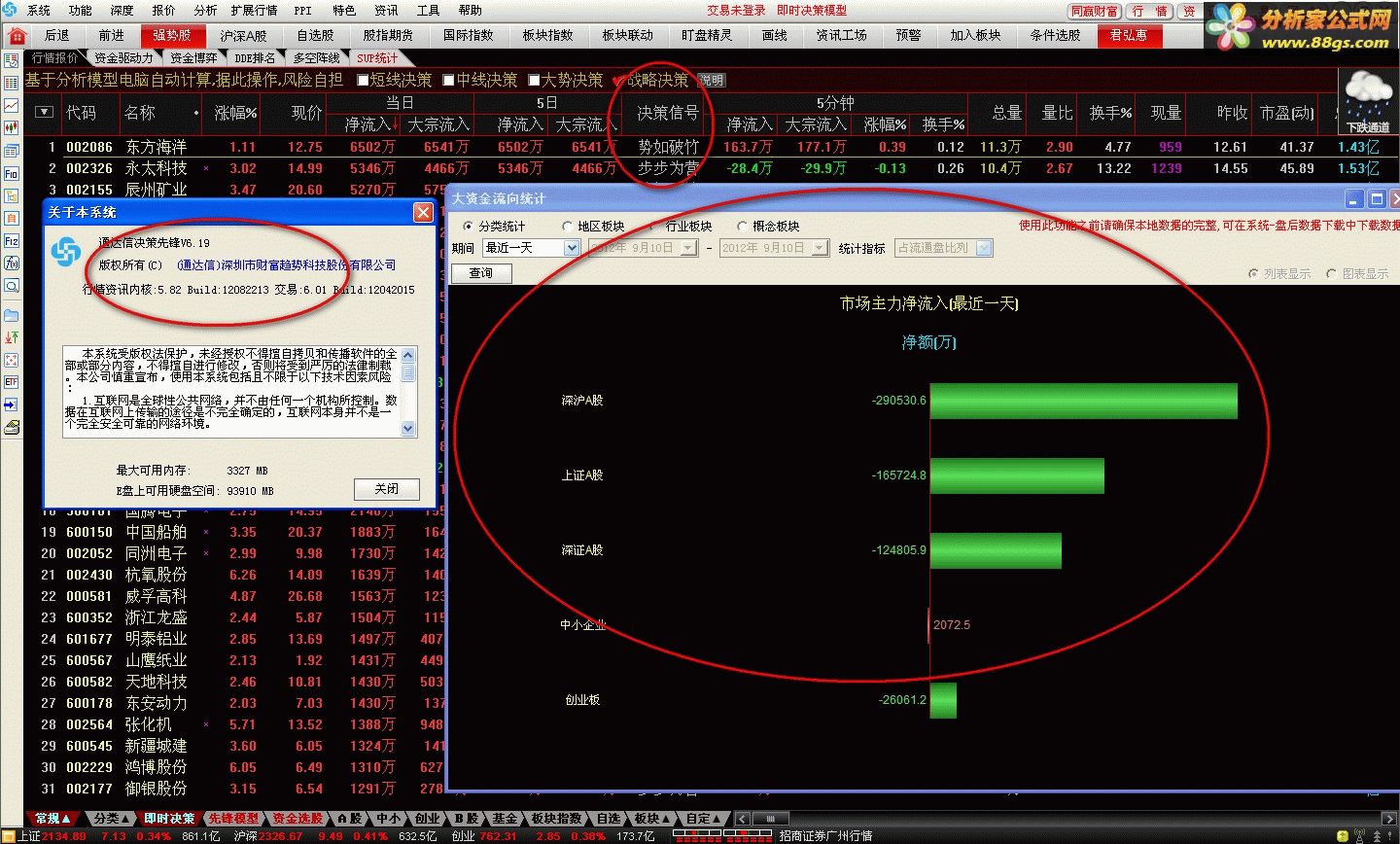Select the 地区板块 radio button
Viewport: 1400px width, 844px height.
(x=567, y=226)
